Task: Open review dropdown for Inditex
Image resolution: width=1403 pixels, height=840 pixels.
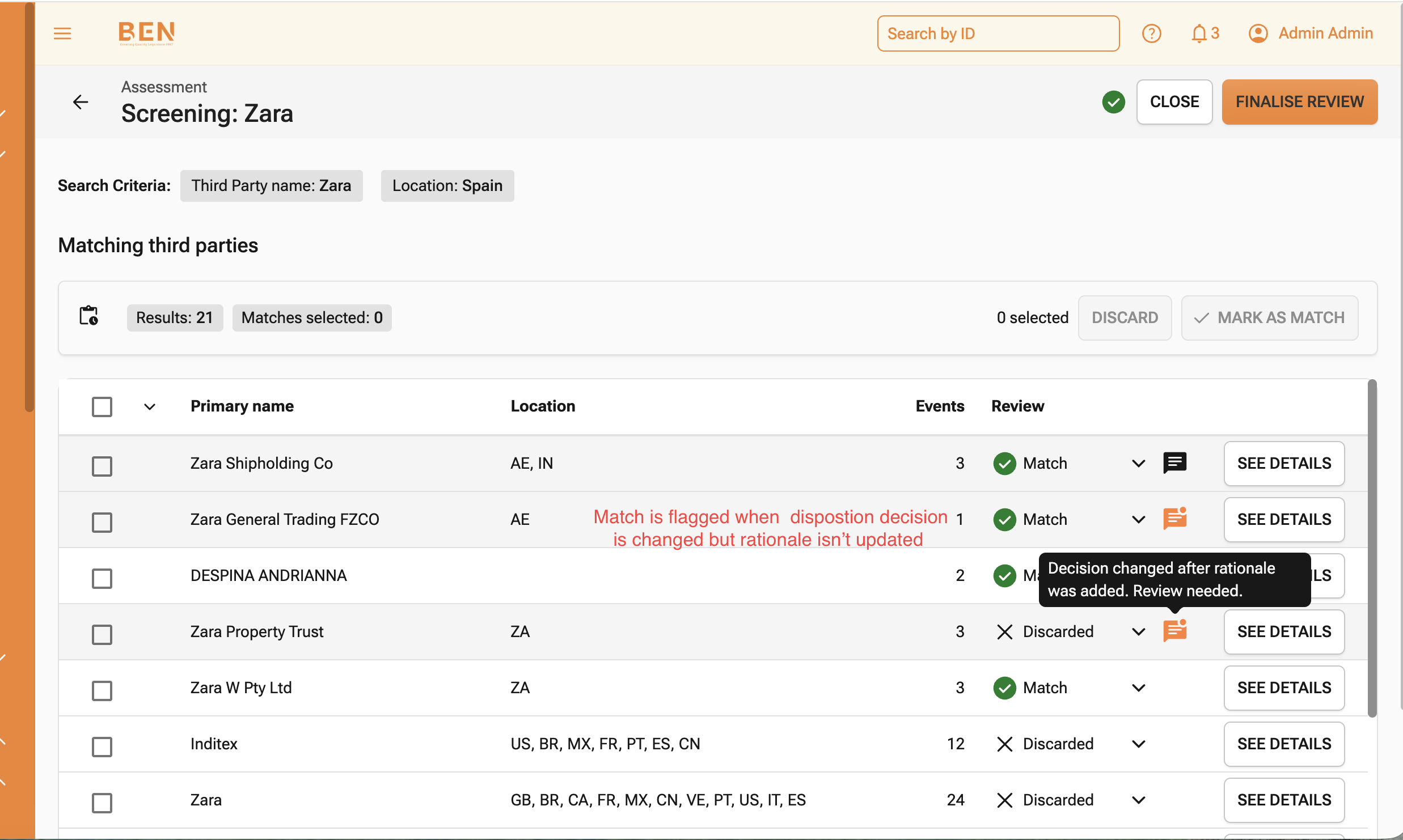Action: (x=1138, y=744)
